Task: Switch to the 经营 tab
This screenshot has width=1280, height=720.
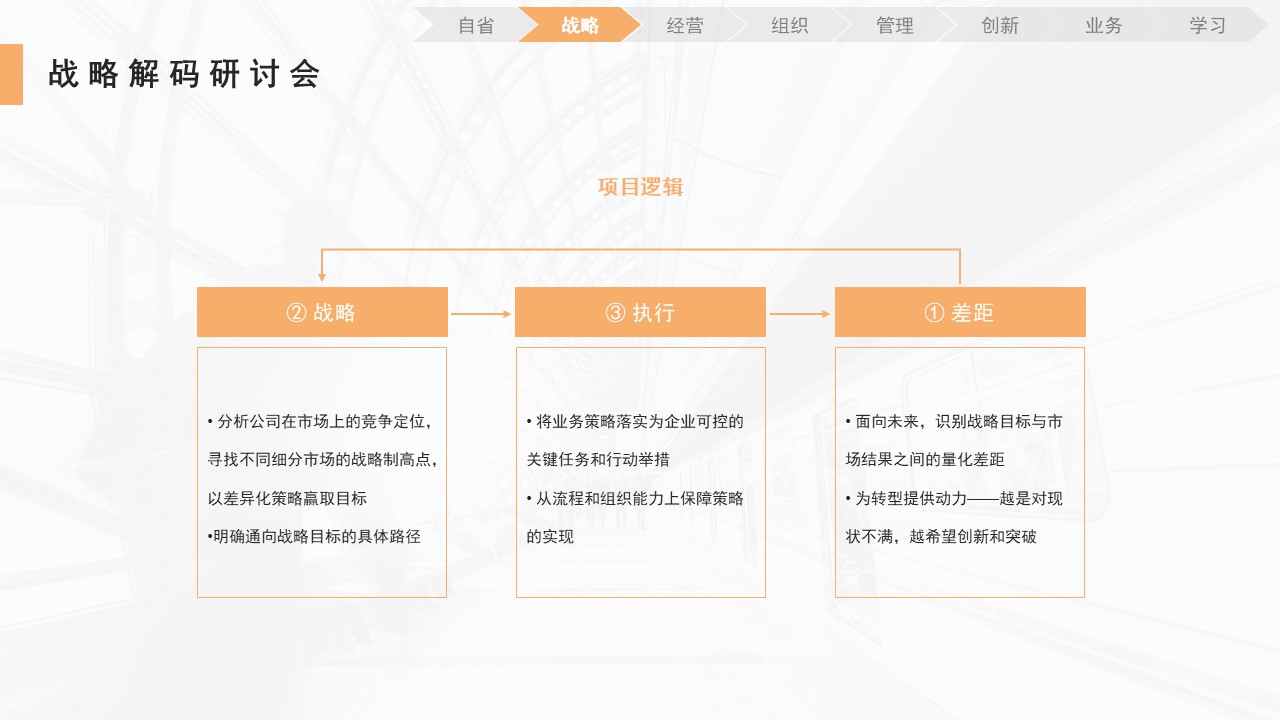Action: [685, 25]
